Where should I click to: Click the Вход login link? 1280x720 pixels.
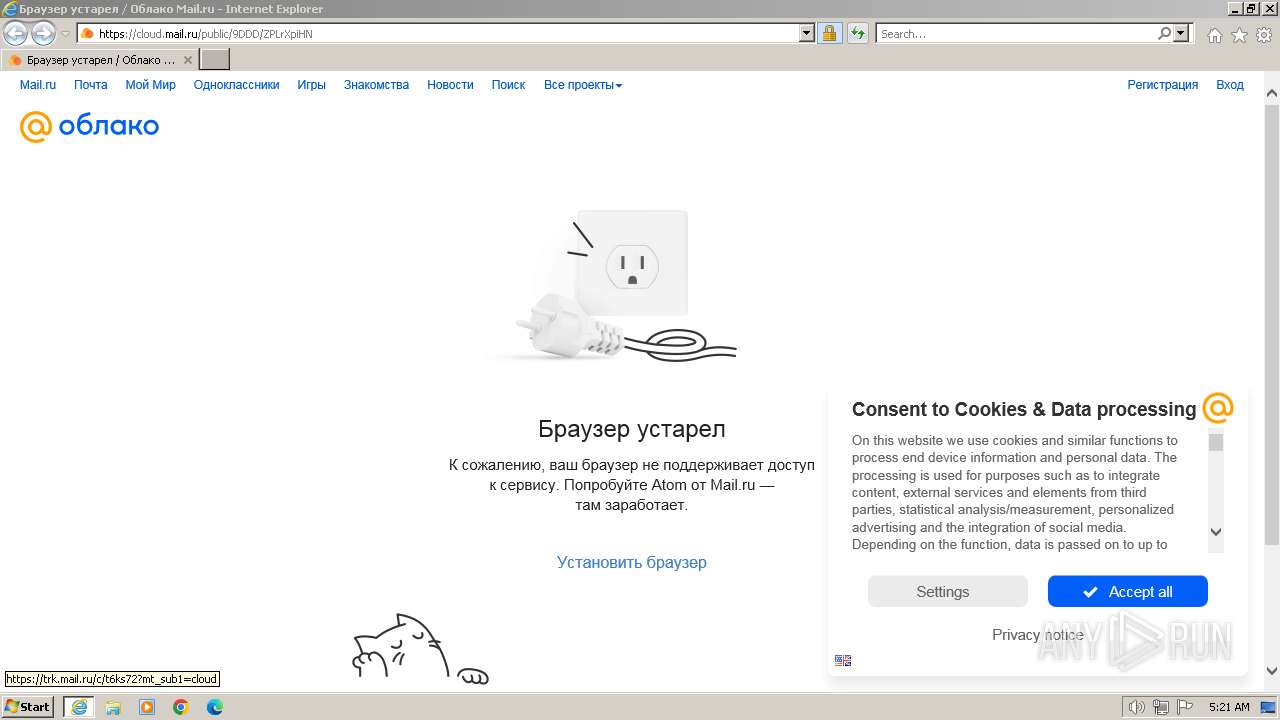click(x=1229, y=85)
